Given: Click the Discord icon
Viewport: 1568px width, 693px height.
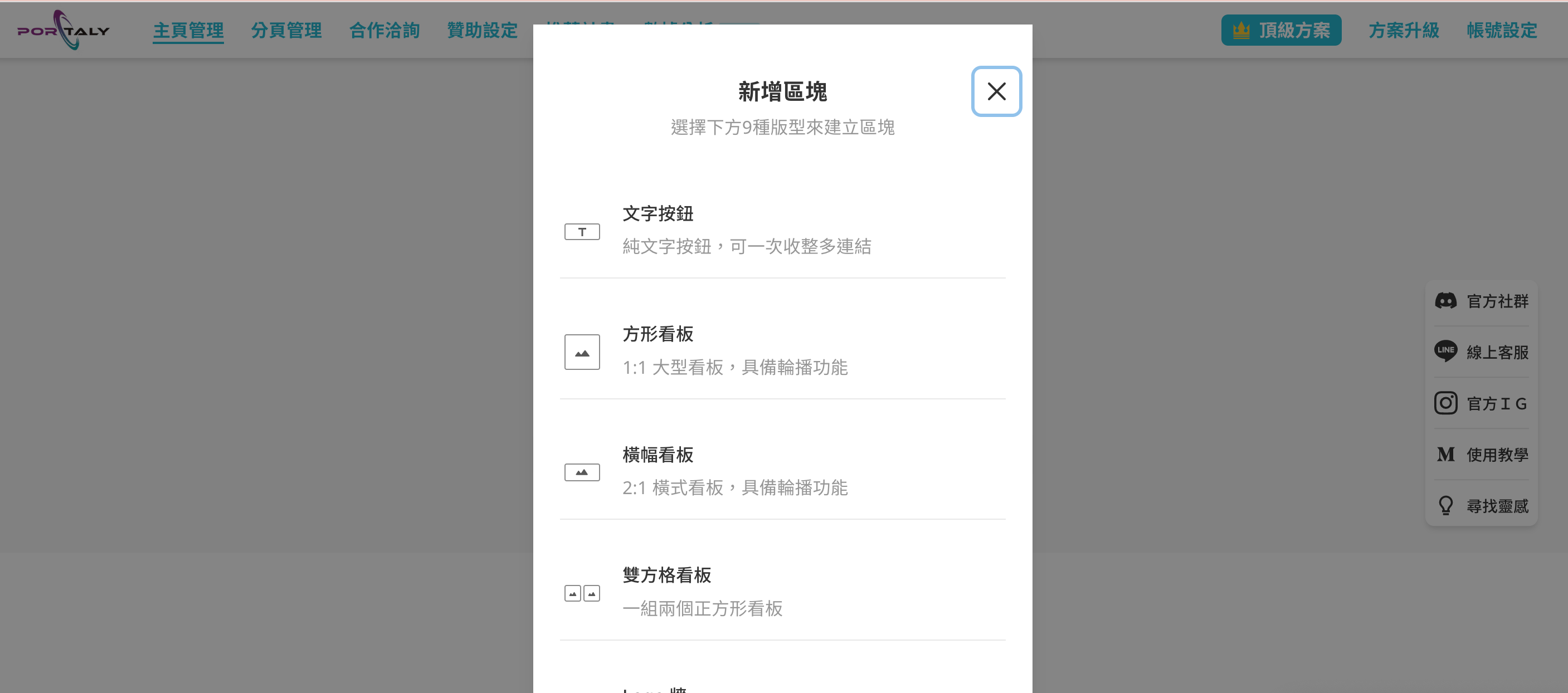Looking at the screenshot, I should (1445, 301).
